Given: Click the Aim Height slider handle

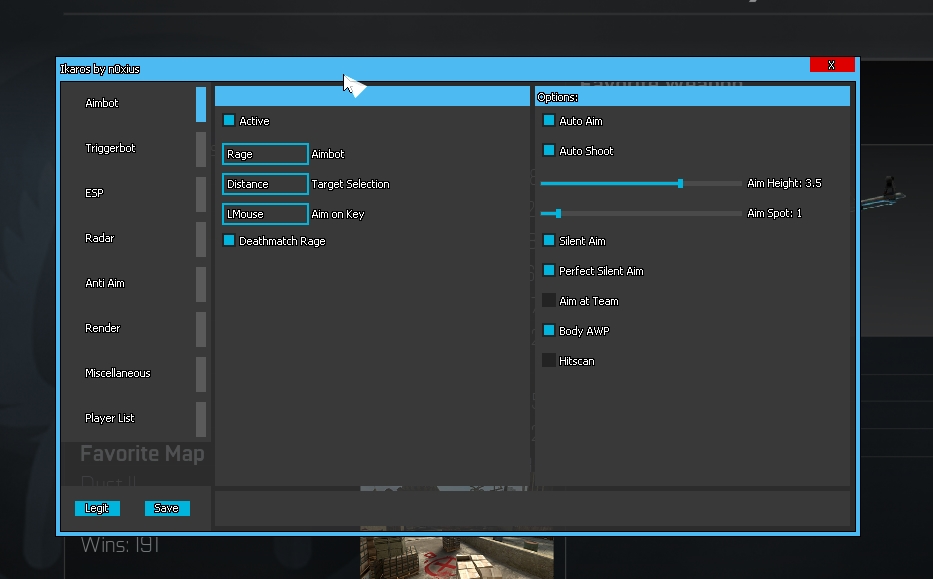Looking at the screenshot, I should [x=680, y=183].
